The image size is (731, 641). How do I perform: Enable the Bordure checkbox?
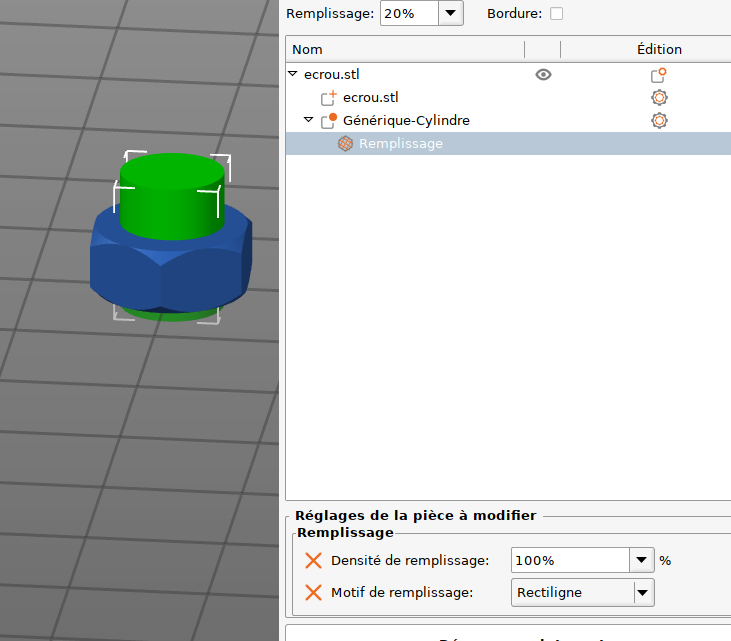coord(556,14)
